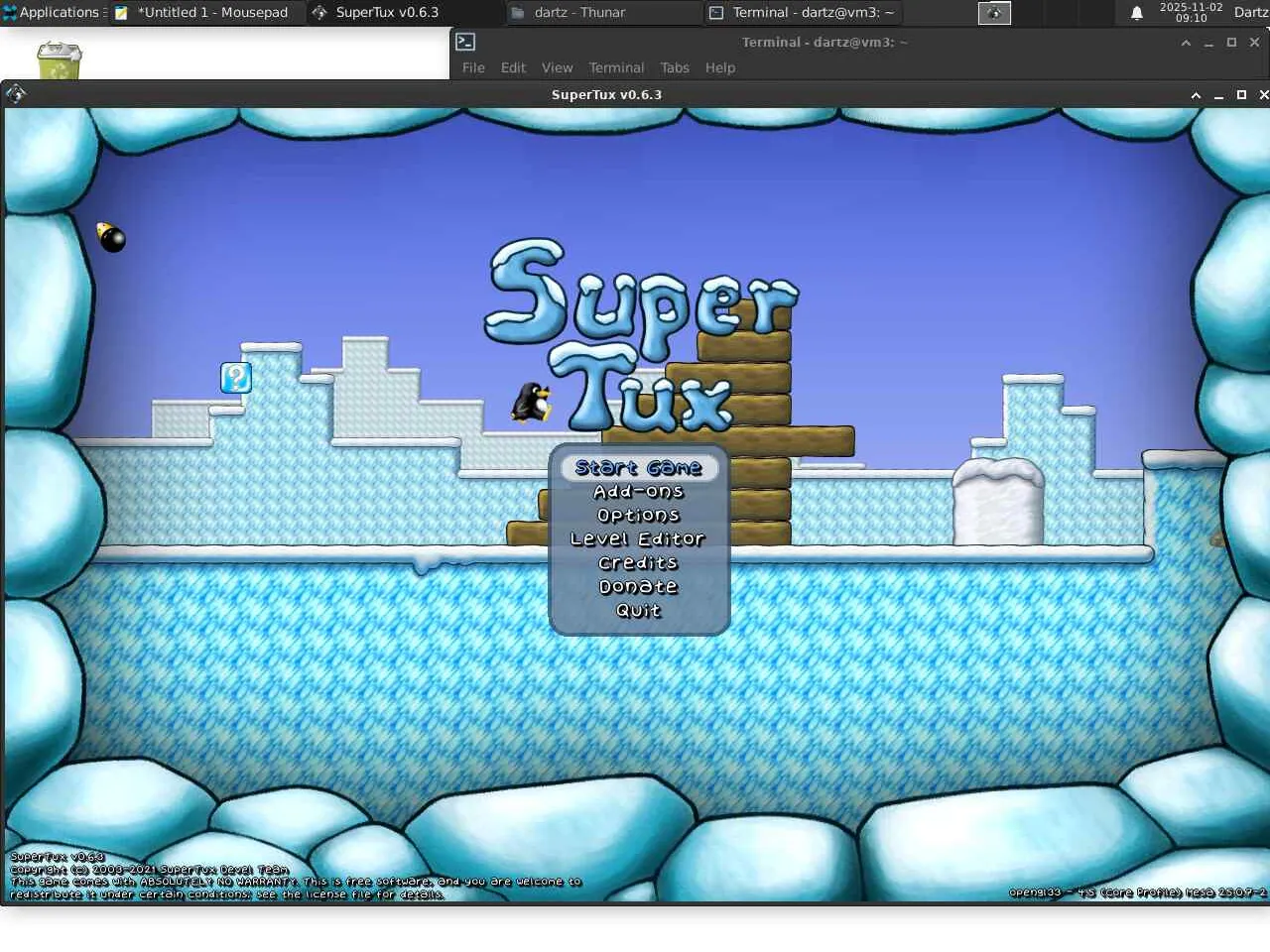The width and height of the screenshot is (1270, 952).
Task: Close the Terminal window
Action: [1254, 43]
